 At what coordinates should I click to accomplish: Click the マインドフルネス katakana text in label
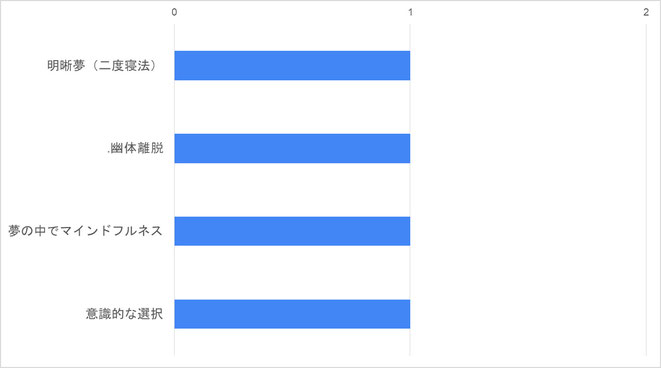pos(111,231)
